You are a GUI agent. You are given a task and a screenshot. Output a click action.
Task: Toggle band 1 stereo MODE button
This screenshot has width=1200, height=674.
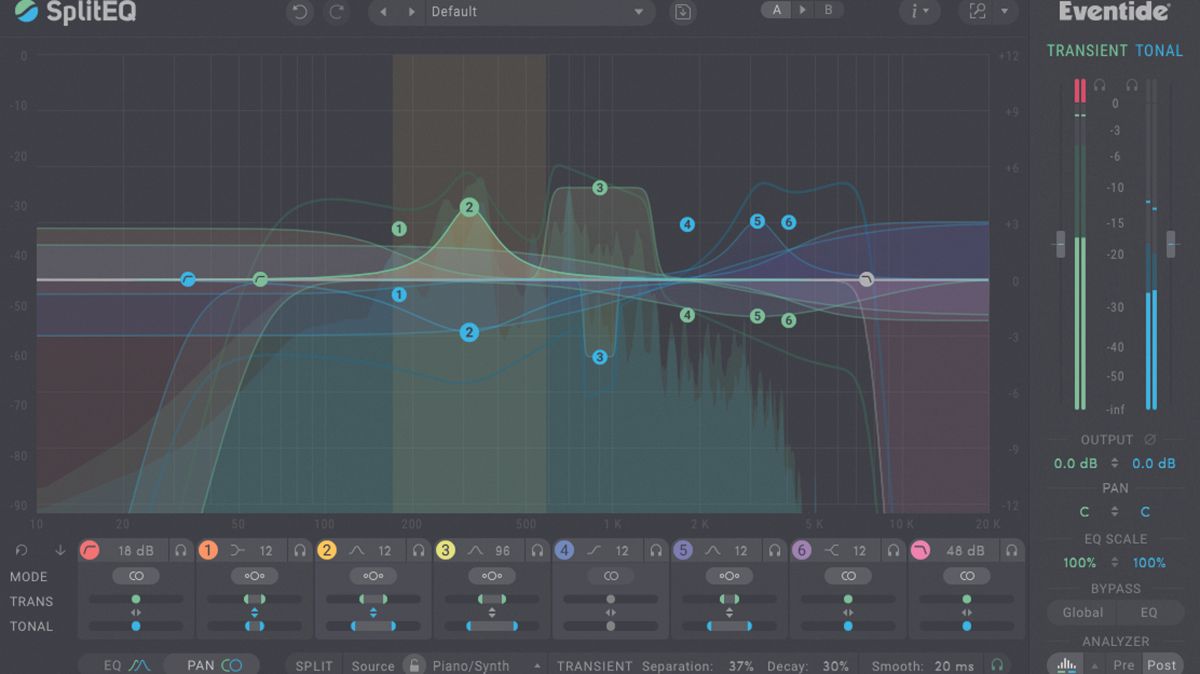(253, 576)
